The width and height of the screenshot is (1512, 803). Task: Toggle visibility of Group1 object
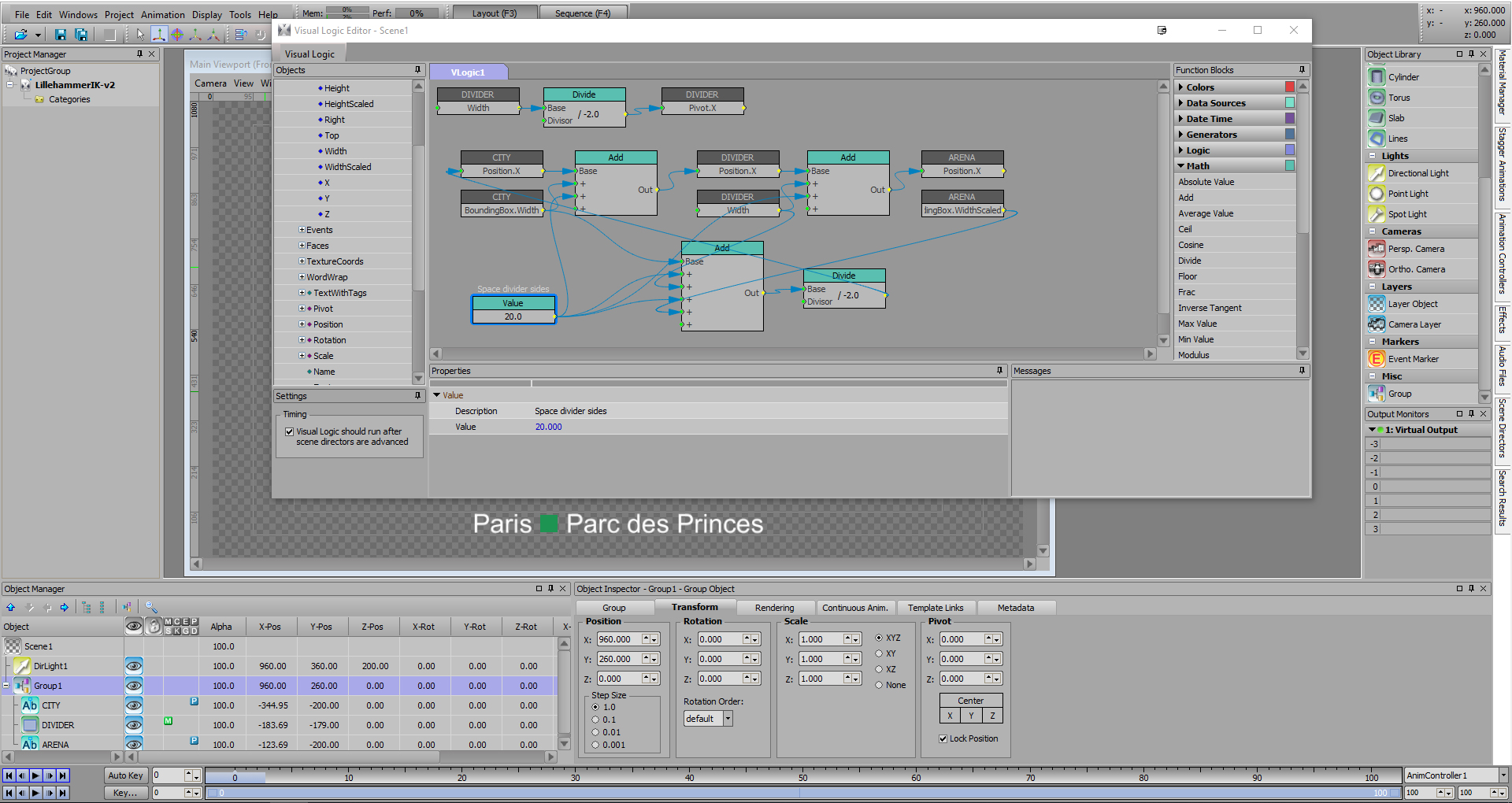(134, 686)
